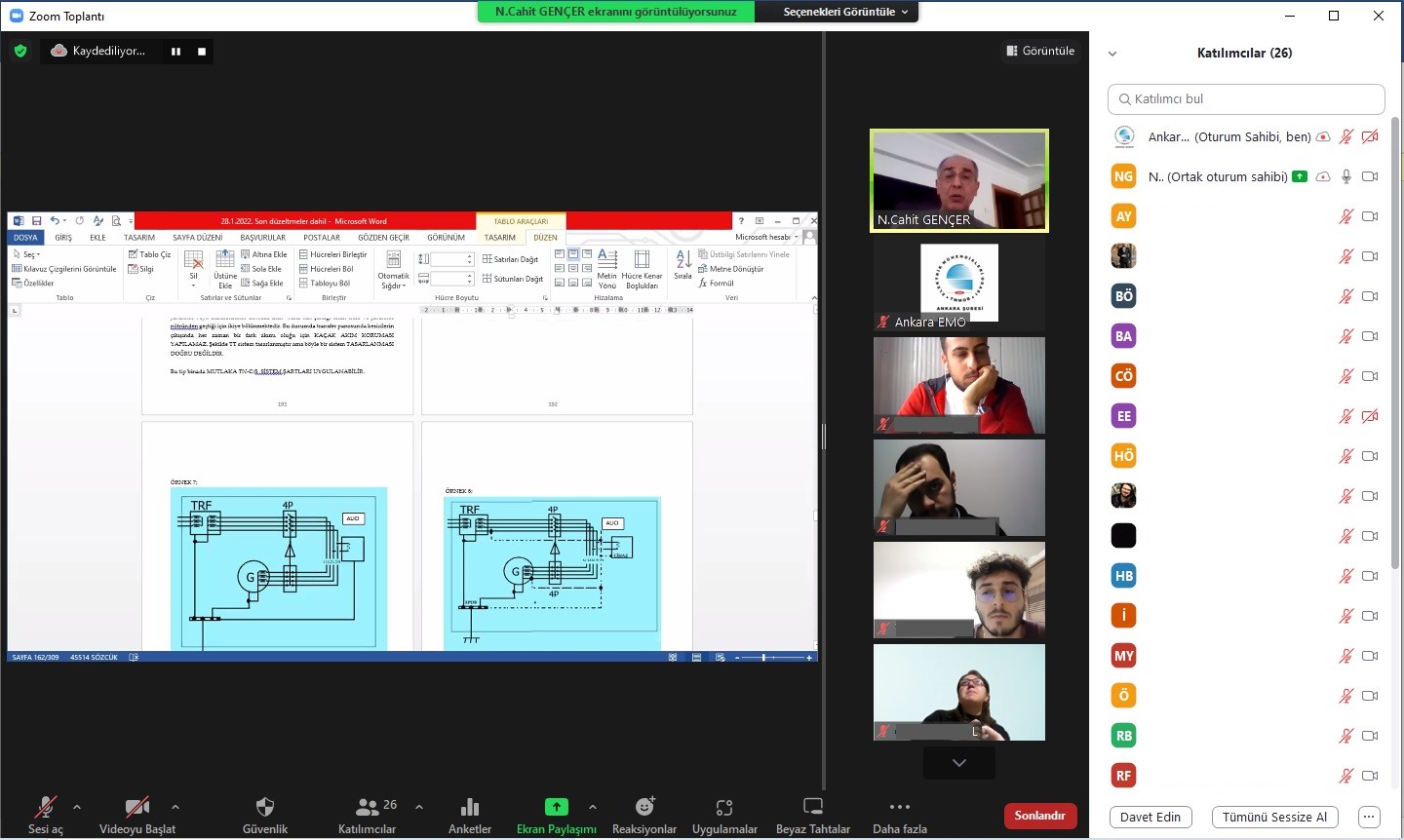Click Tümünü Sessize Al mute all button

click(x=1275, y=818)
